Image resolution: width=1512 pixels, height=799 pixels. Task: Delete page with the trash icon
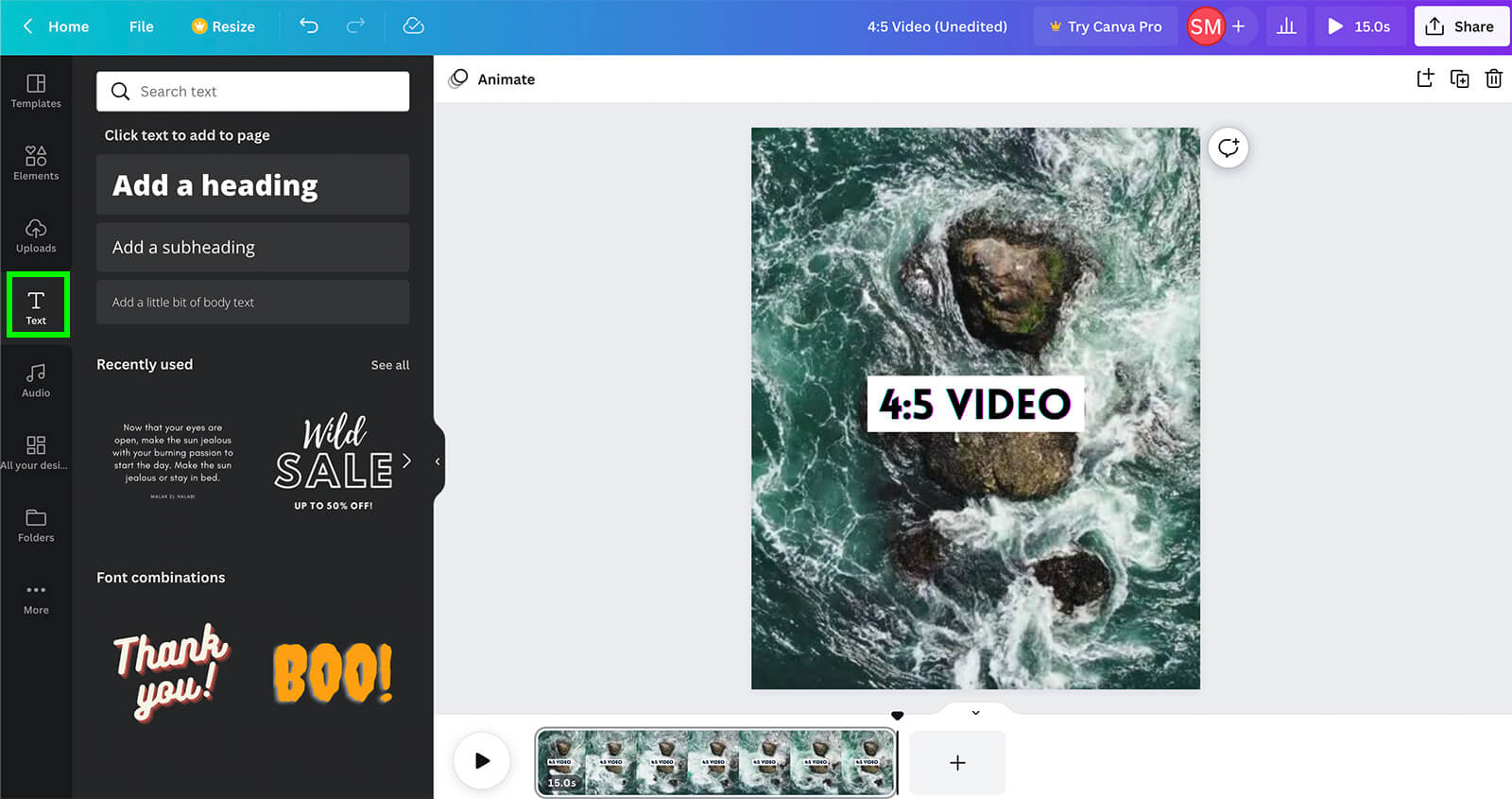click(1494, 78)
